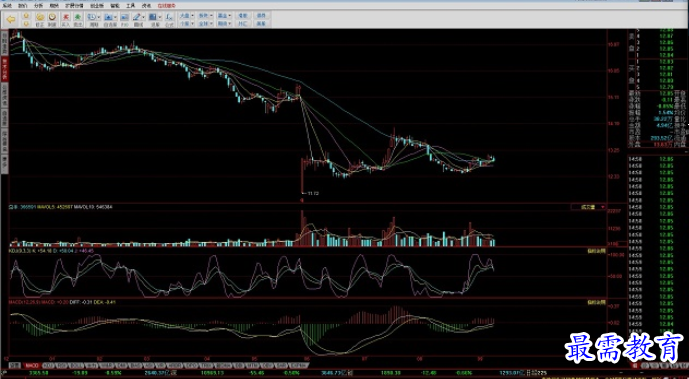Open dropdown arrow next to period icon

click(98, 17)
